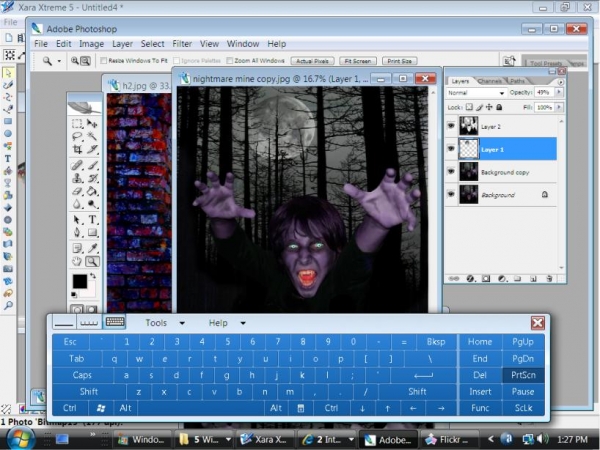Screen dimensions: 600x450
Task: Click the Actual Pixels button
Action: click(312, 61)
